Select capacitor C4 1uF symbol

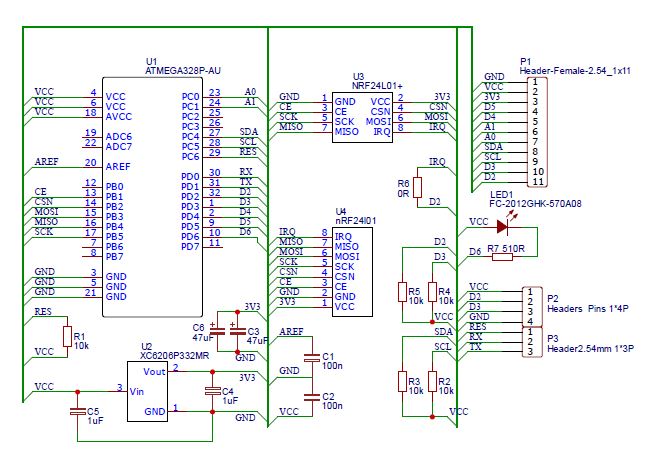212,392
